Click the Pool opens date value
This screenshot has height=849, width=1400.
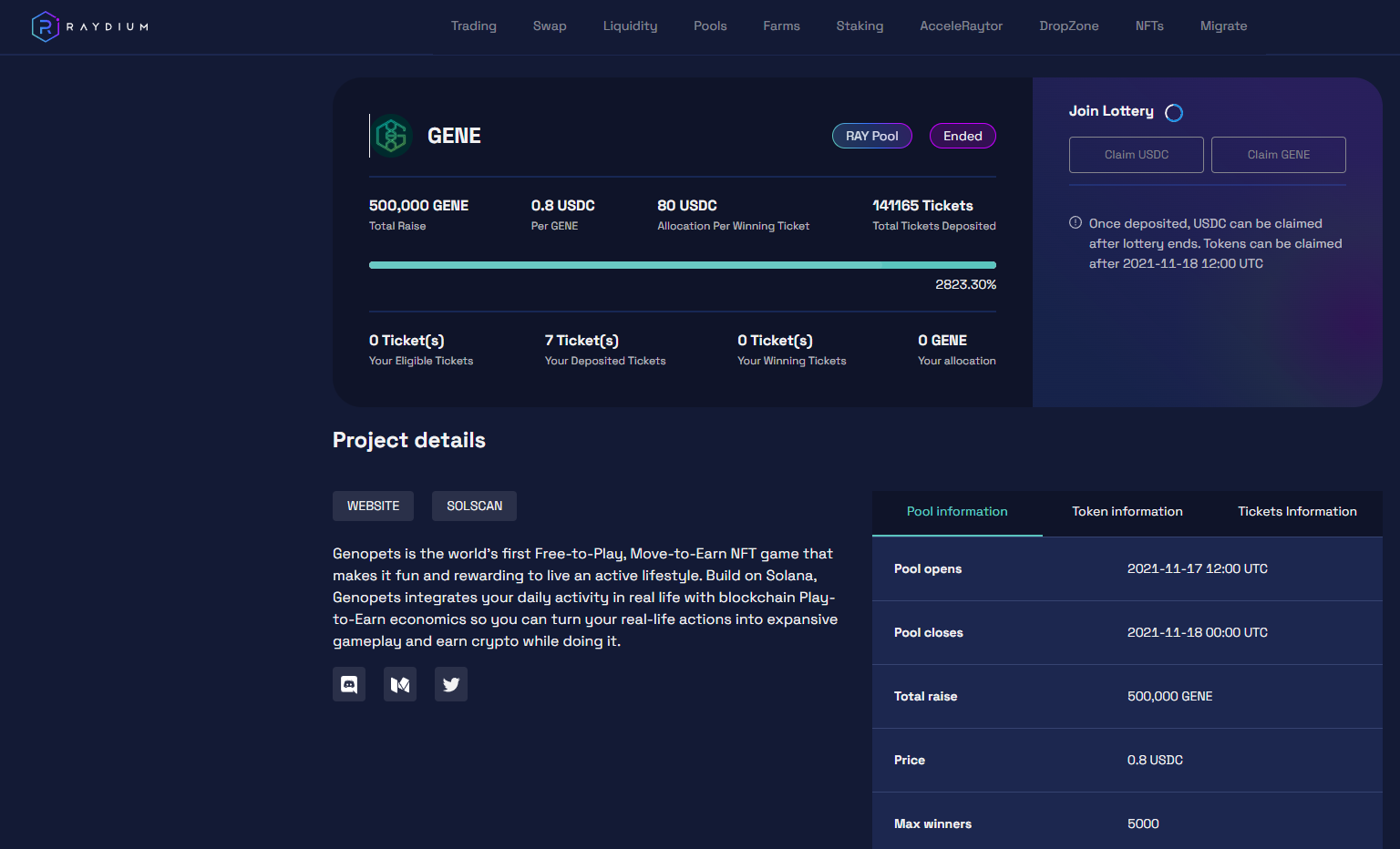click(1198, 568)
